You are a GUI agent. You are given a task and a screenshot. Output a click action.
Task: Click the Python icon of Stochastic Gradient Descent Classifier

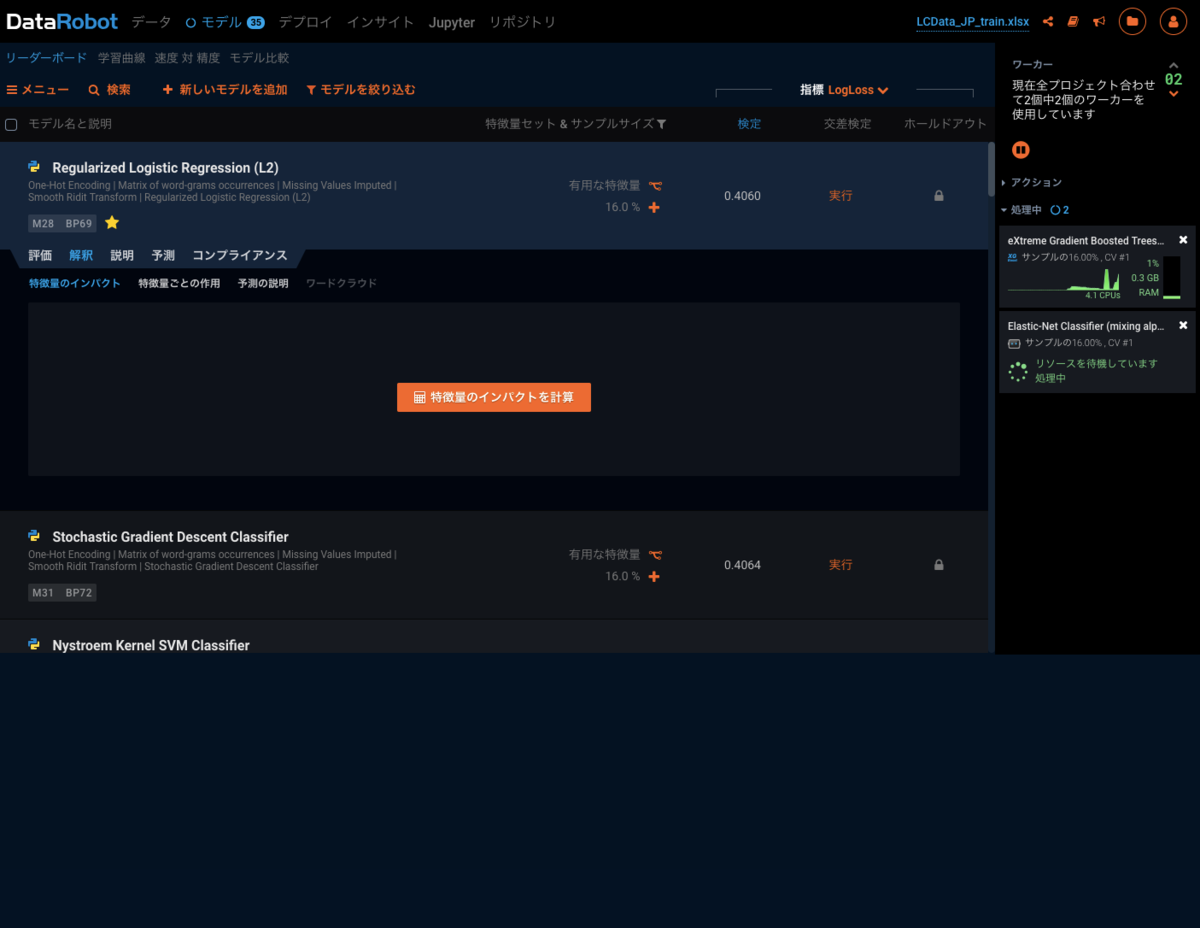tap(35, 536)
